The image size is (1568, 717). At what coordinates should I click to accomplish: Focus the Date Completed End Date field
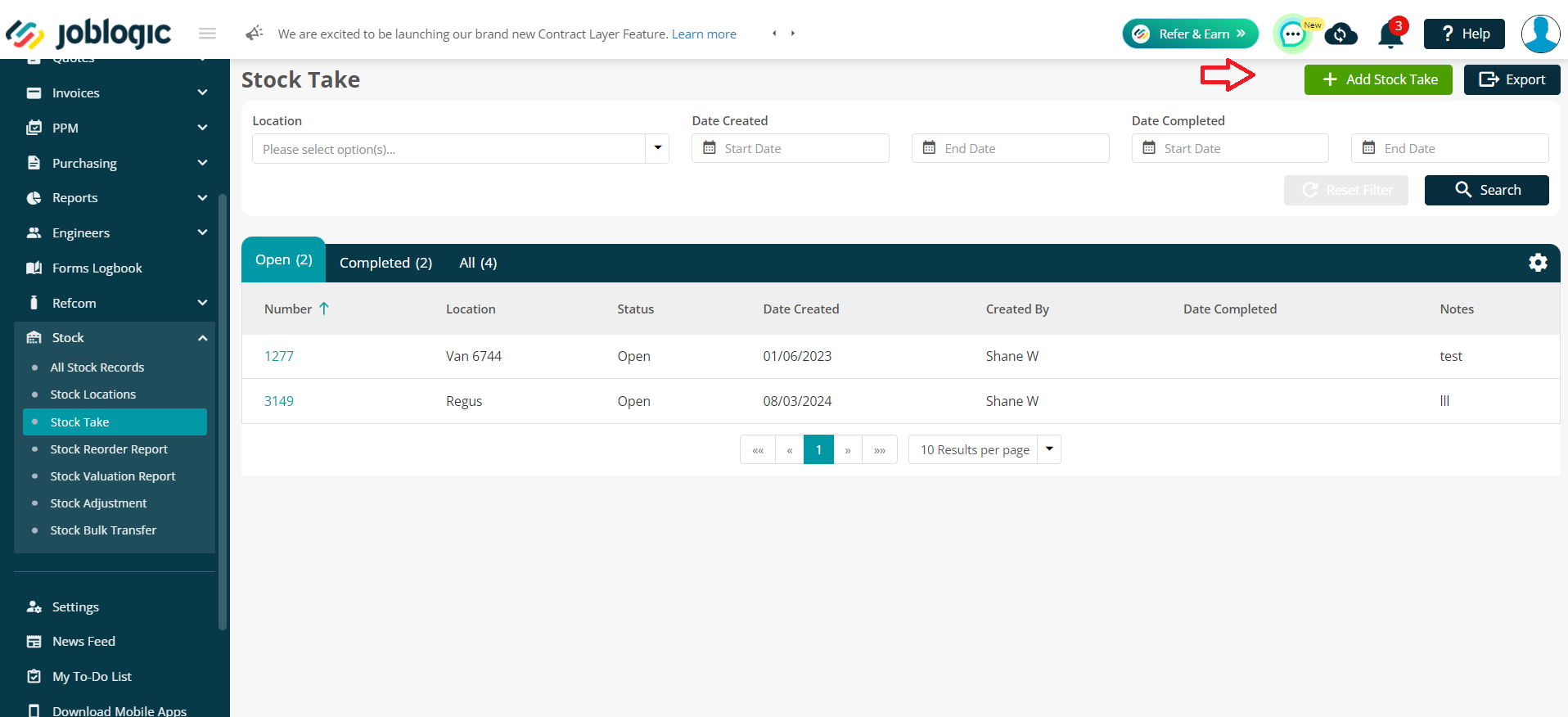tap(1449, 148)
